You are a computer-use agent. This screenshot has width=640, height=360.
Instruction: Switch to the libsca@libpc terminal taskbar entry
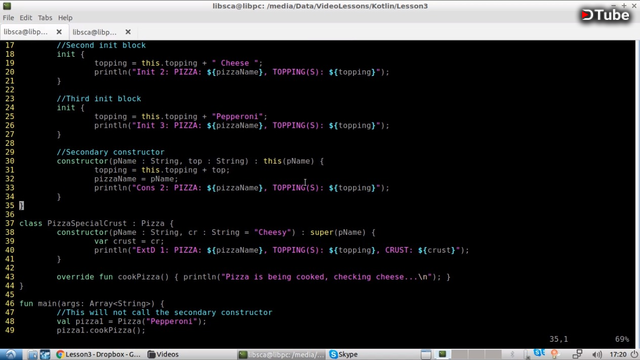click(282, 354)
